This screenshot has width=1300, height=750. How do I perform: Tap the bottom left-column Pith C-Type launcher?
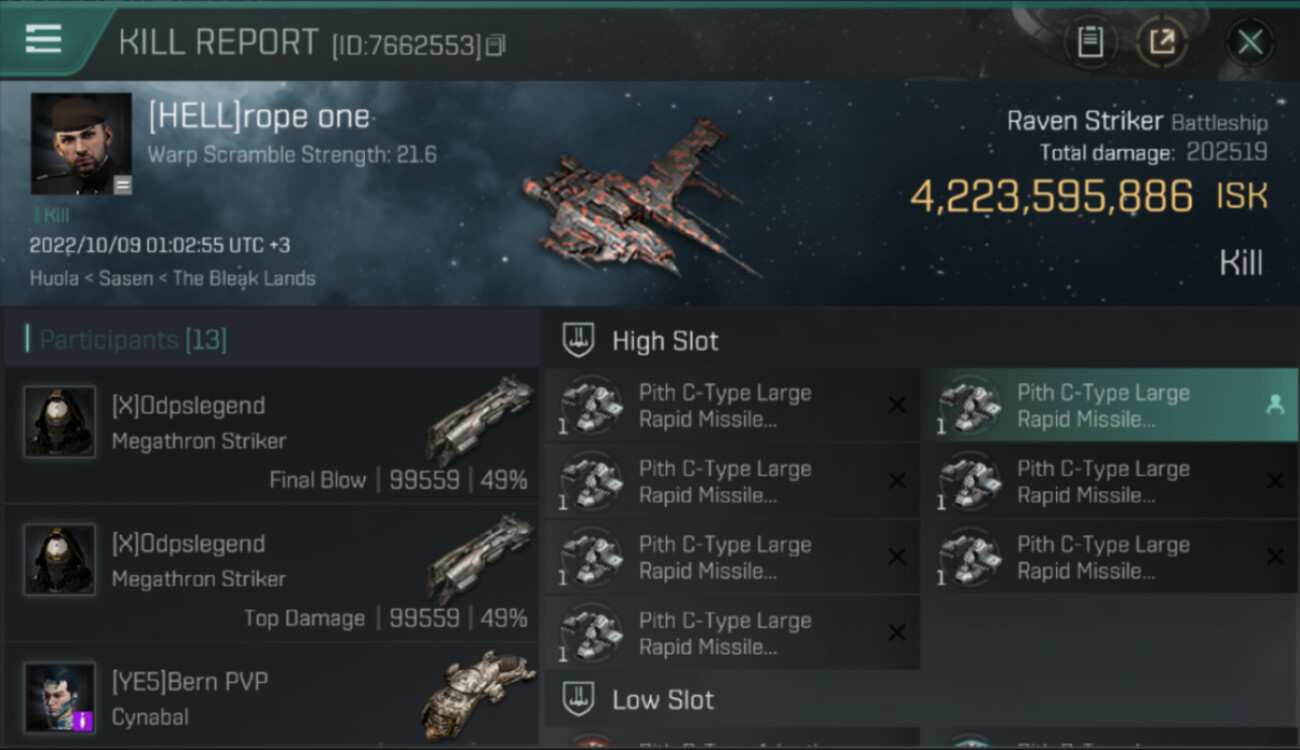click(x=732, y=633)
